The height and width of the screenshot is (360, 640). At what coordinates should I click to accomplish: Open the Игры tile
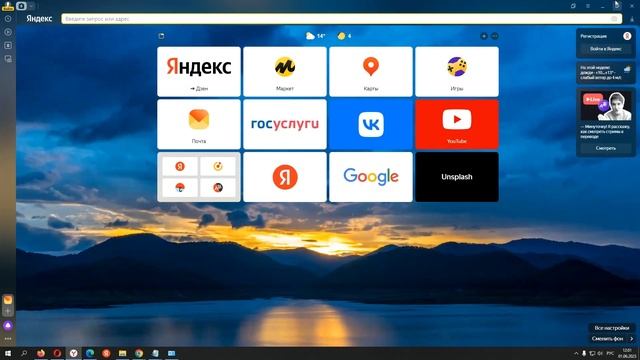pos(457,71)
